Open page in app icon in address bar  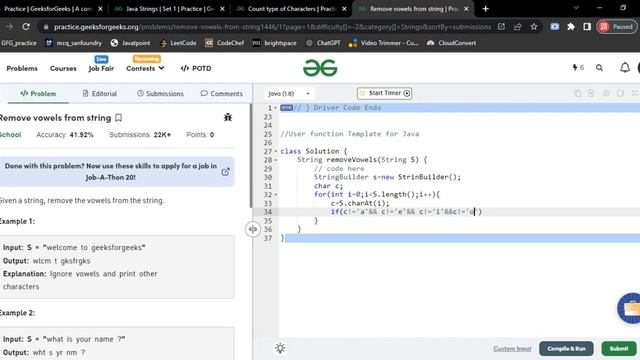click(501, 27)
